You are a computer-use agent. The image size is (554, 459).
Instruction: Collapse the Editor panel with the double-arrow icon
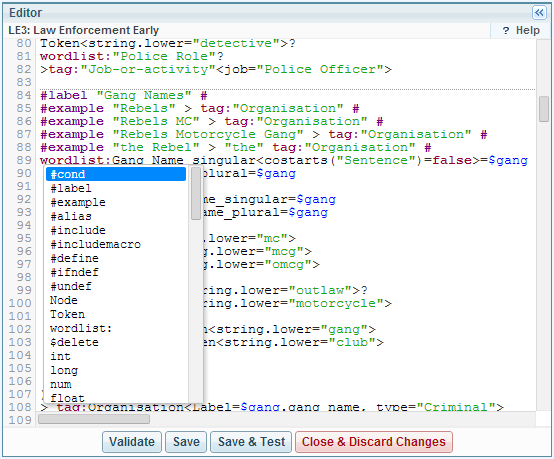pyautogui.click(x=539, y=13)
